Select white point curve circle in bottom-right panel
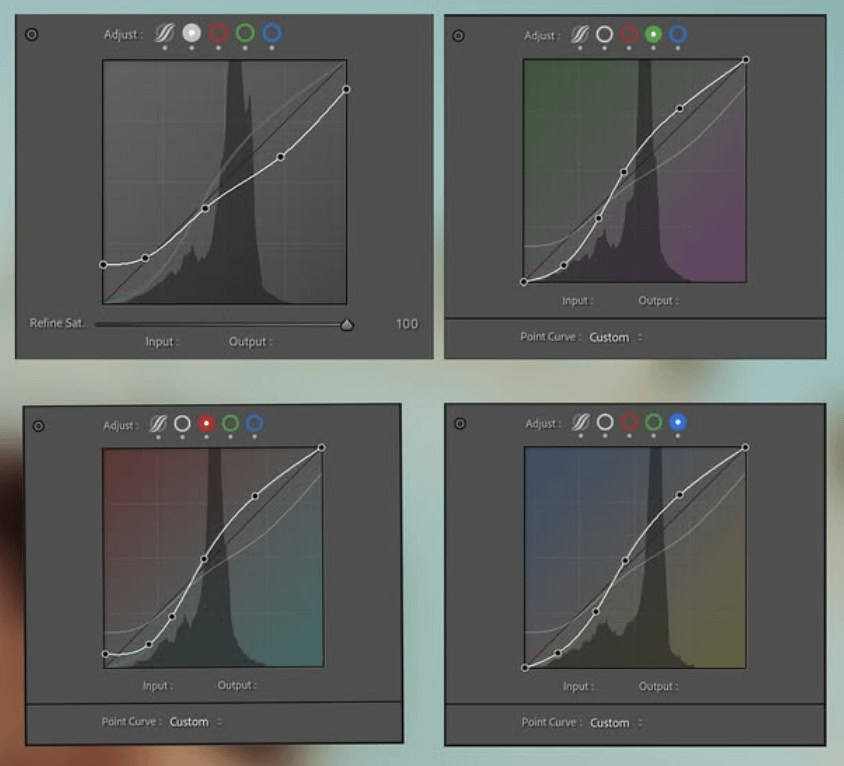 pyautogui.click(x=605, y=423)
